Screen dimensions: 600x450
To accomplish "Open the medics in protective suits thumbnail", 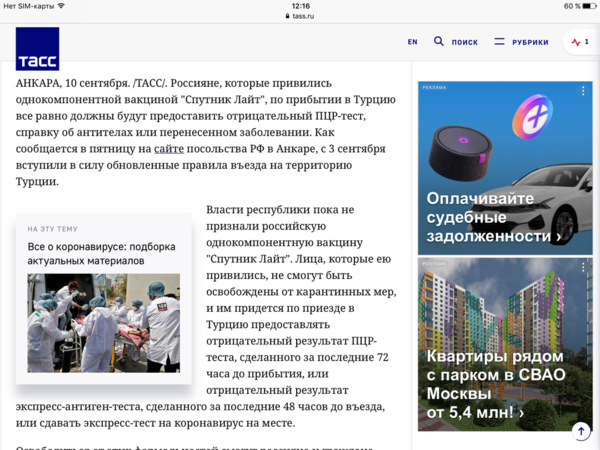I will click(x=104, y=323).
